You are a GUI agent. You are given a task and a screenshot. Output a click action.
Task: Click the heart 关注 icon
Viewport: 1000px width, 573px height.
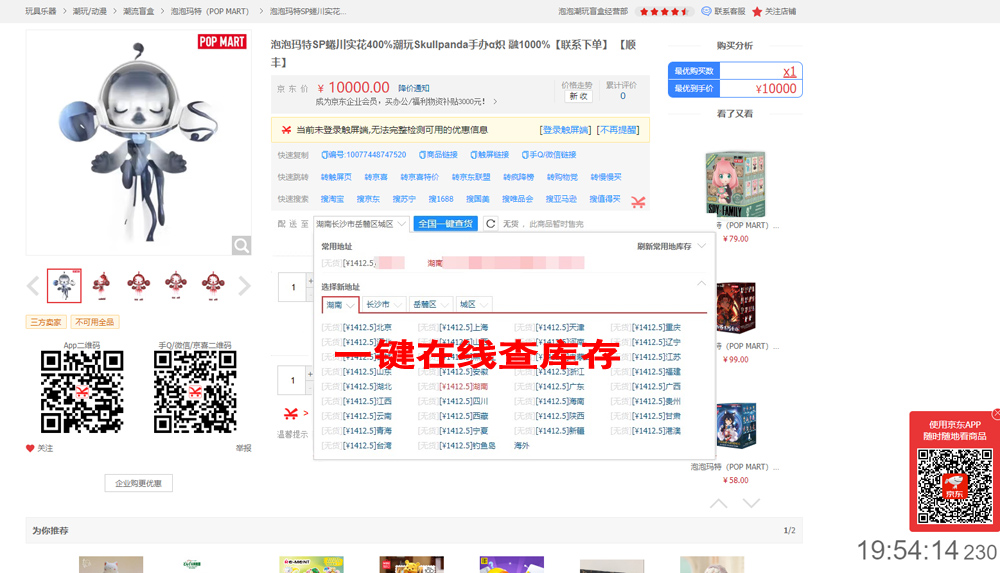(x=30, y=448)
